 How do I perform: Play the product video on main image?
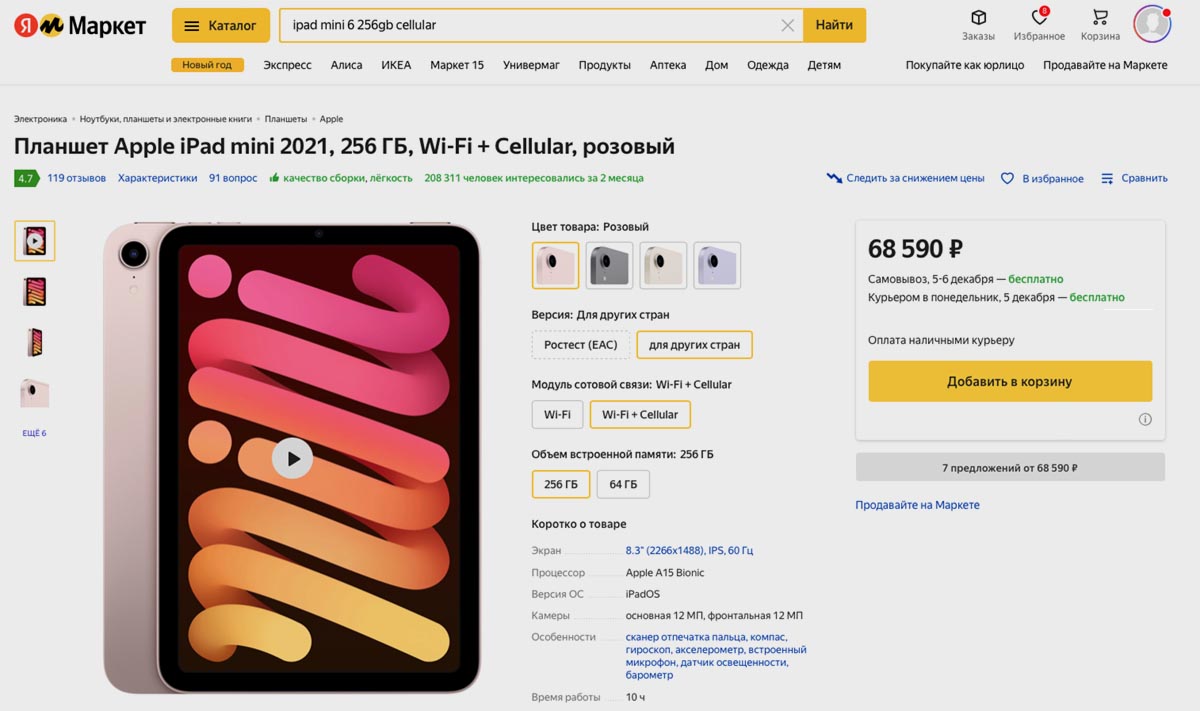pyautogui.click(x=292, y=459)
